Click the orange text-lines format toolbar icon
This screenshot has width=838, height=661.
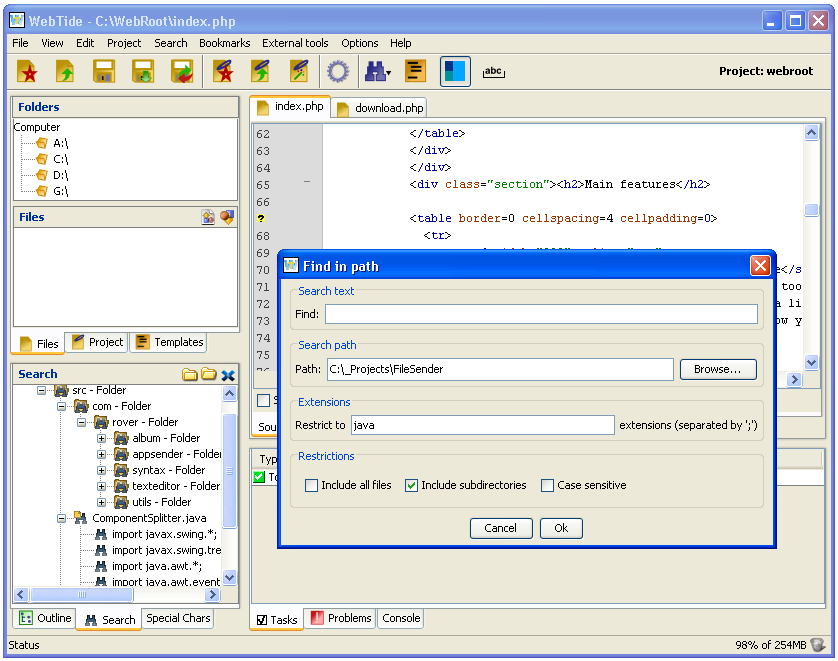pos(415,71)
